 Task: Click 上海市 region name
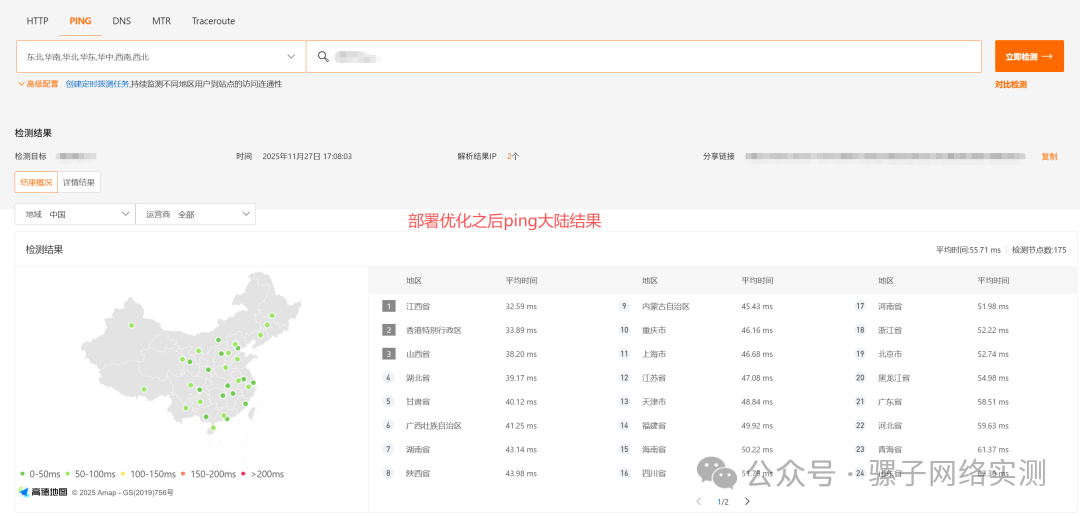coord(654,353)
